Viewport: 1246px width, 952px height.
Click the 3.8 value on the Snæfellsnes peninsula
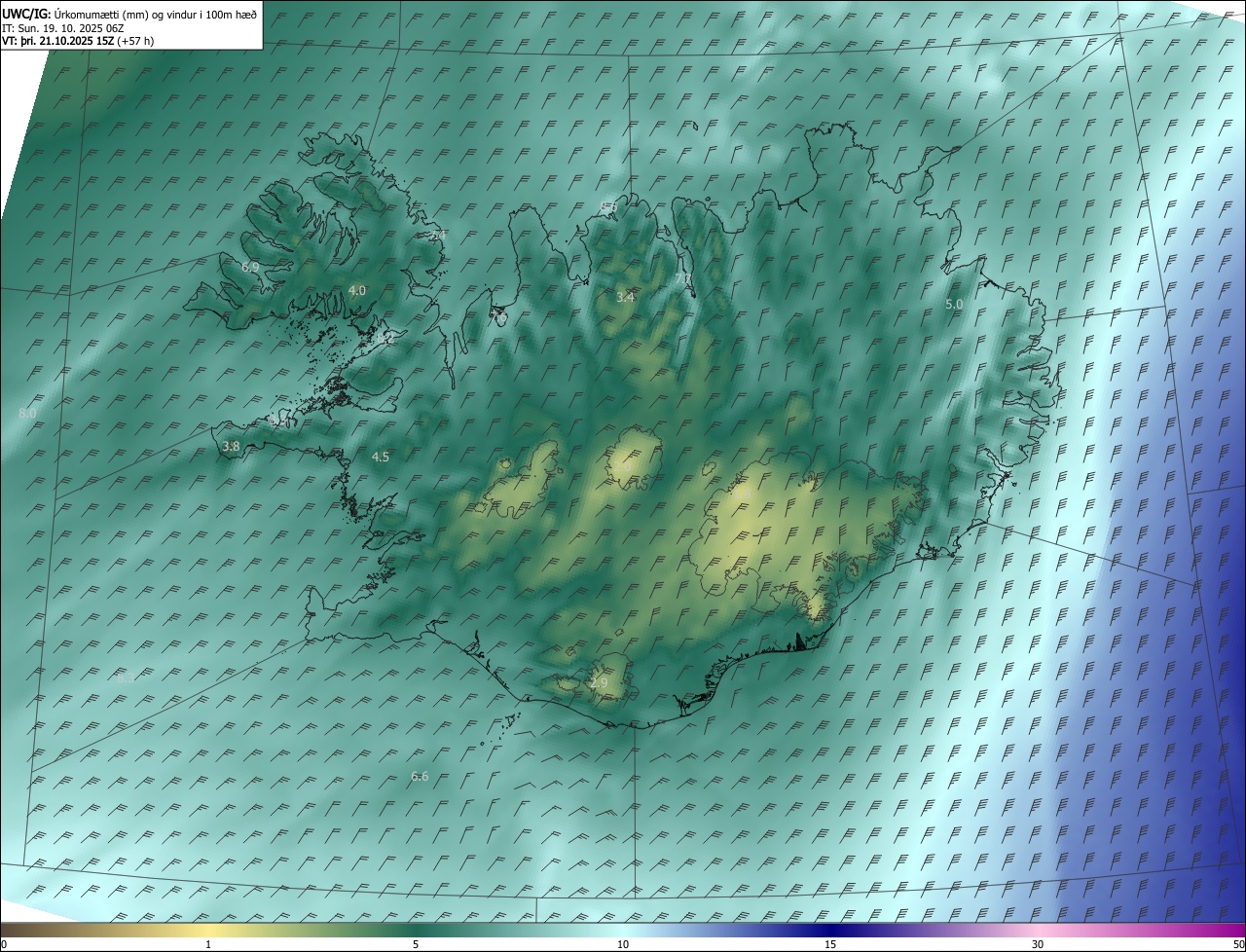pos(231,447)
